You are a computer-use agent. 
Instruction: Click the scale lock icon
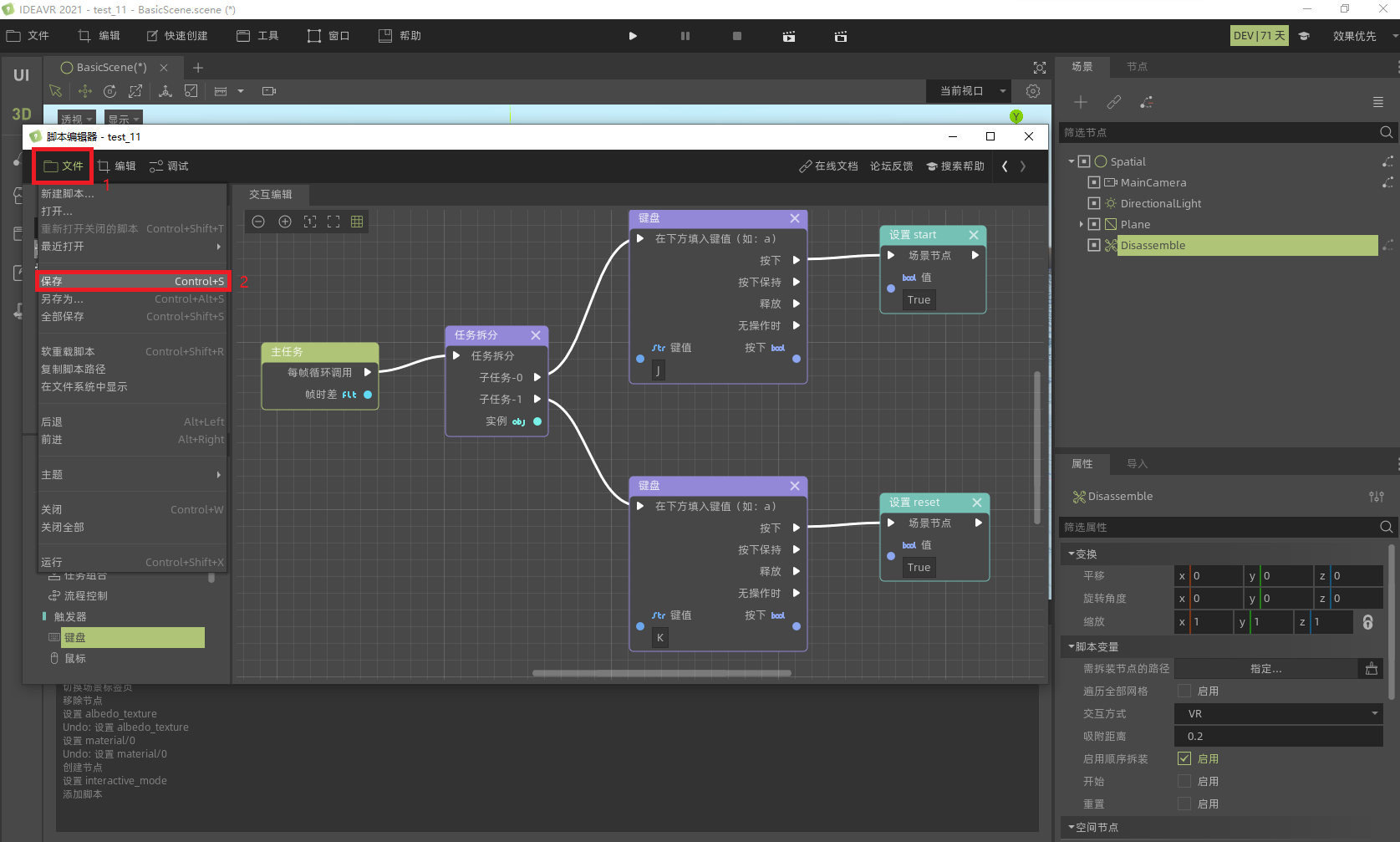click(1368, 622)
